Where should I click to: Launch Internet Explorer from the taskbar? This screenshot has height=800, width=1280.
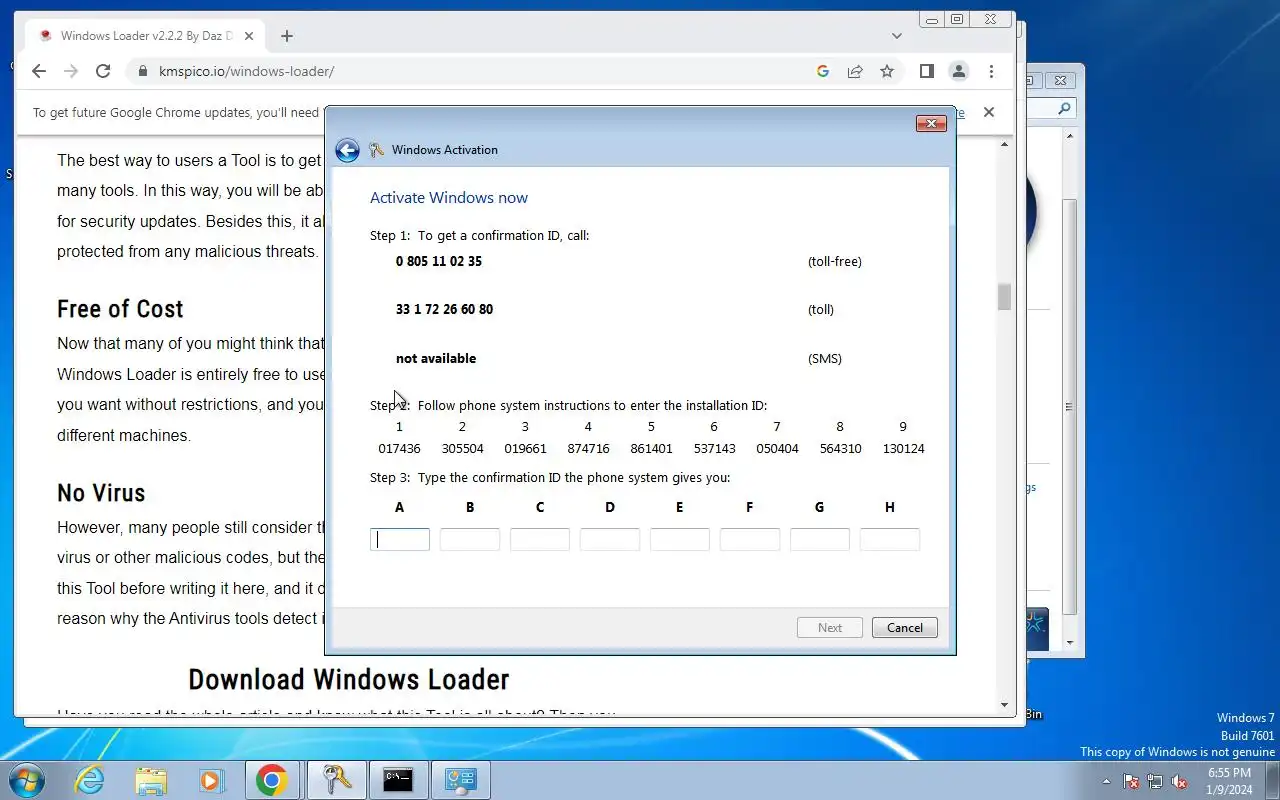coord(90,780)
